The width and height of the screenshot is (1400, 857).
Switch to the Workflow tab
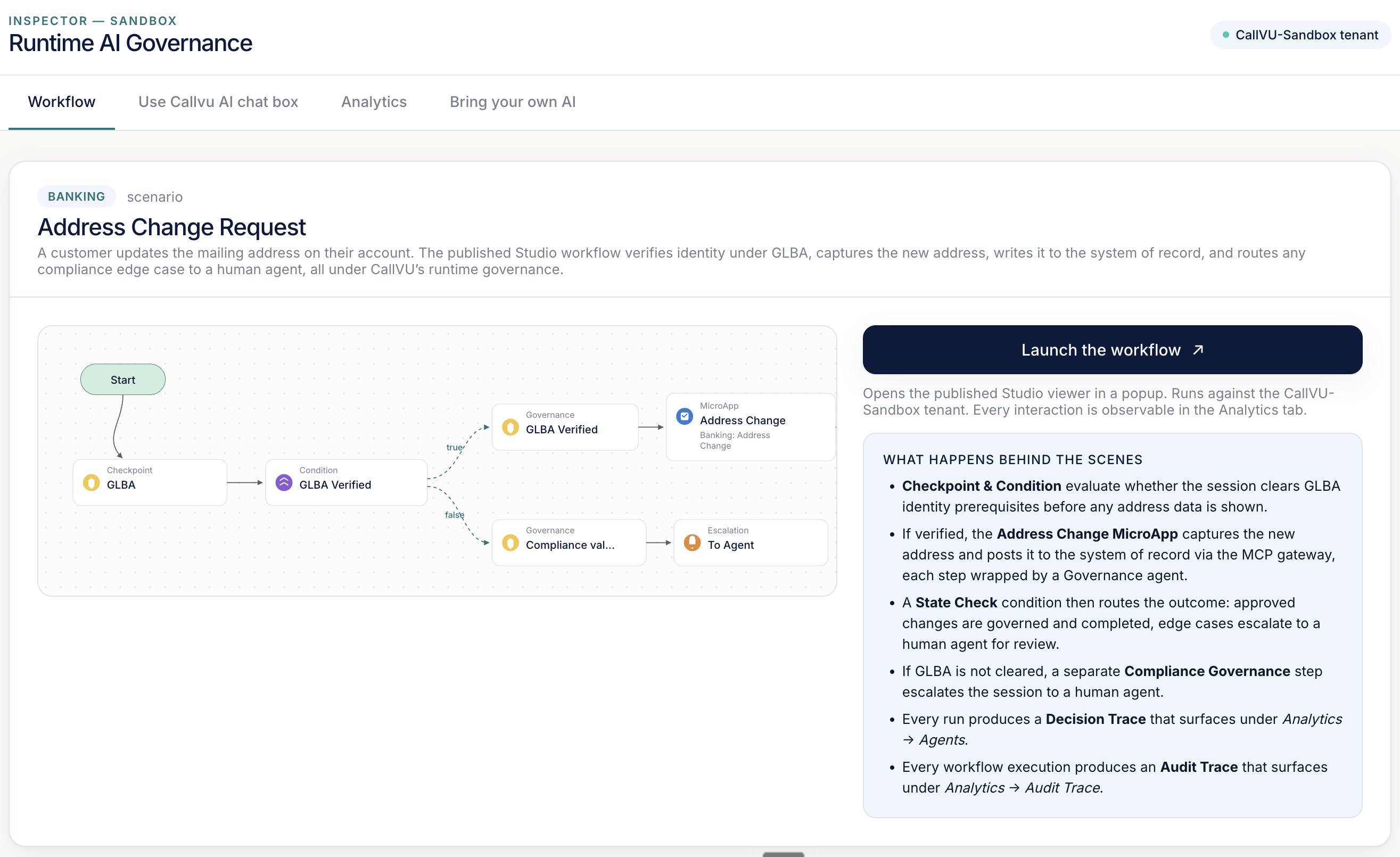(x=61, y=102)
